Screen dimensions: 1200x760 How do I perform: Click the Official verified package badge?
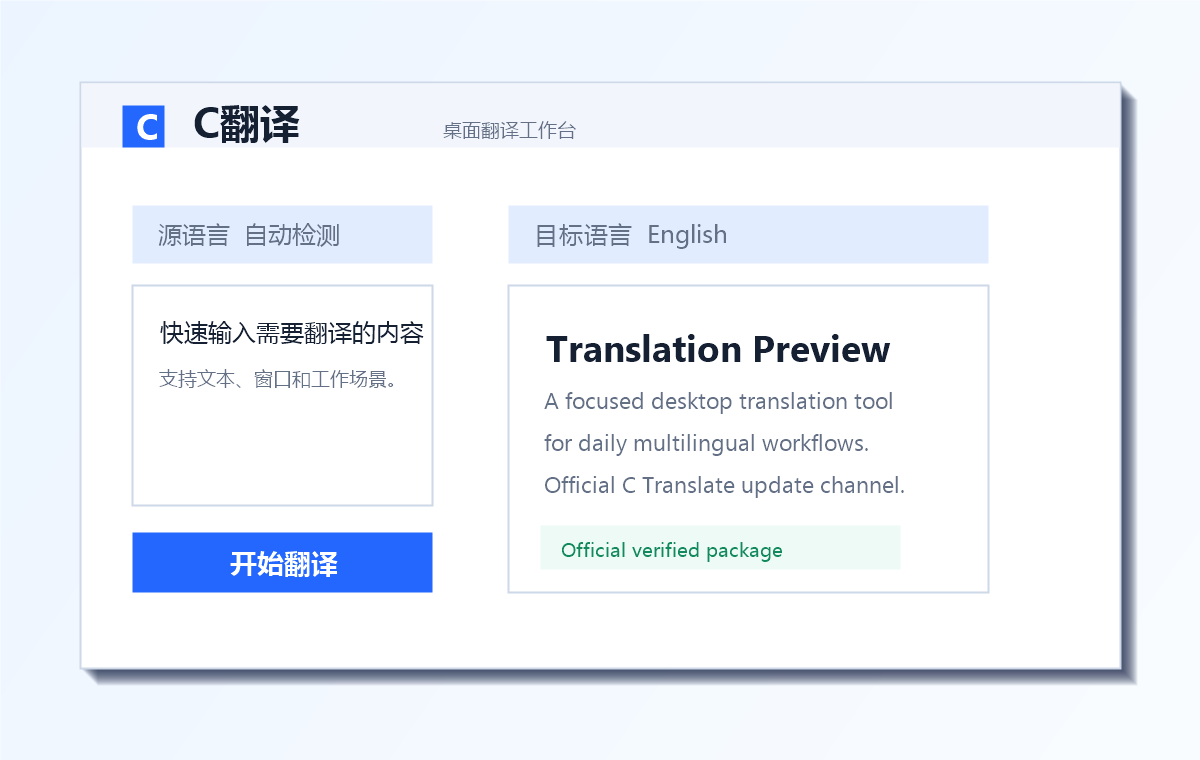[720, 548]
